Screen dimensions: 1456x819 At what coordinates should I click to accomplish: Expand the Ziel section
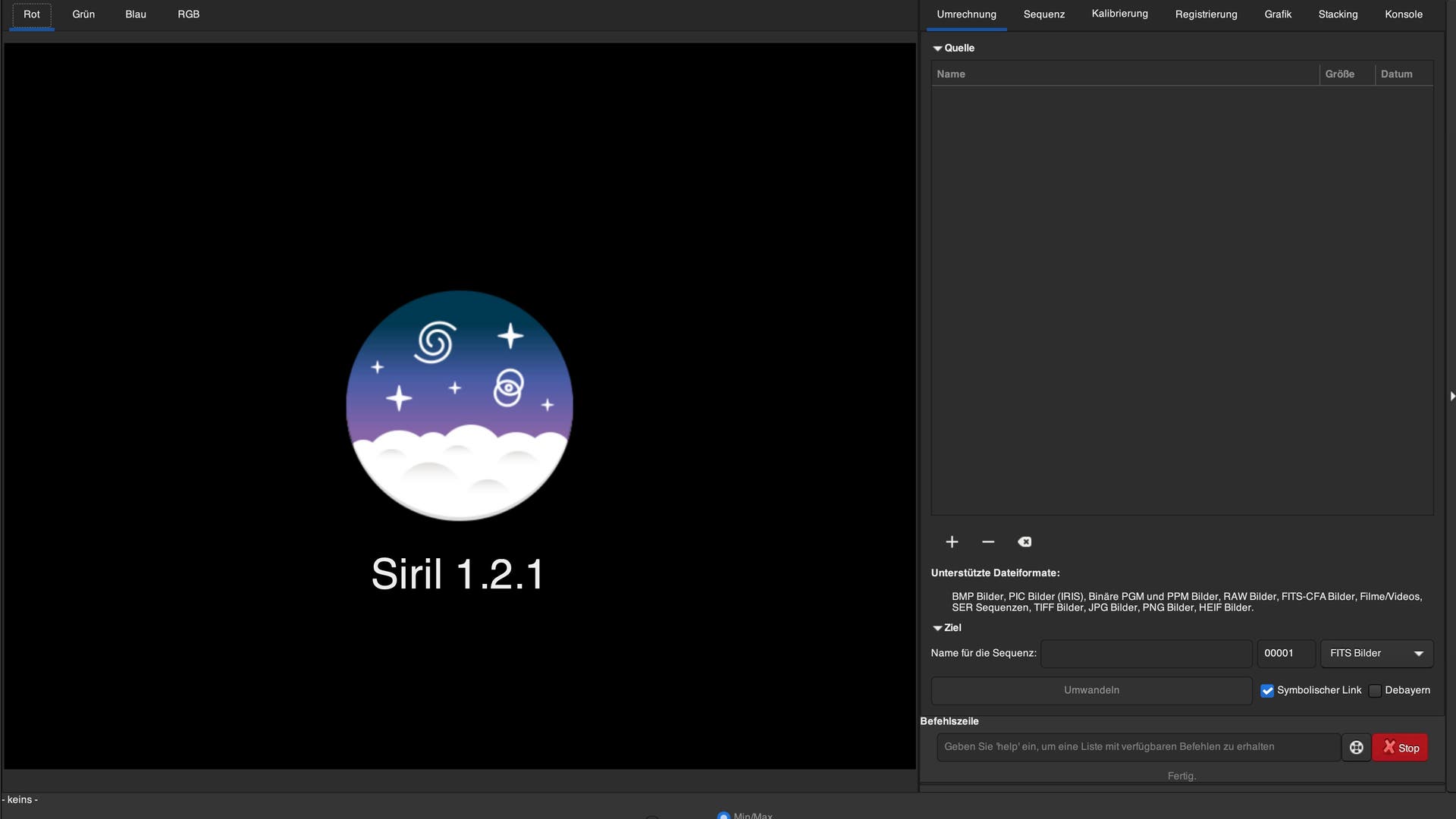(938, 627)
